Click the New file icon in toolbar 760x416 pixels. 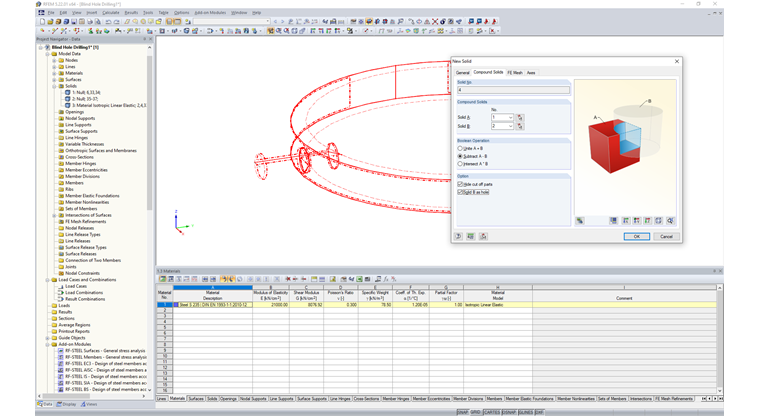pyautogui.click(x=43, y=22)
